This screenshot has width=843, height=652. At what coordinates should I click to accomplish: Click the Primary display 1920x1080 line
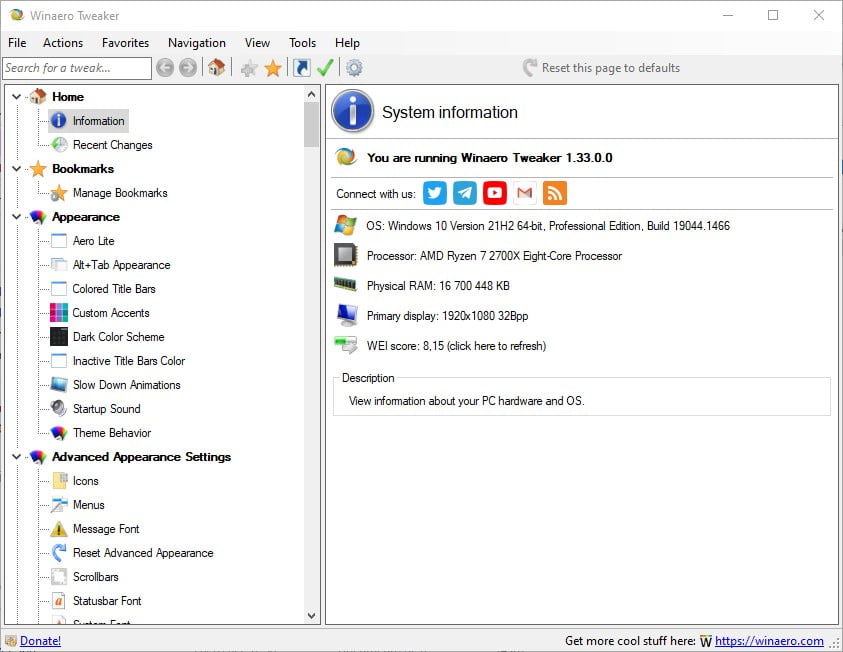(x=447, y=316)
